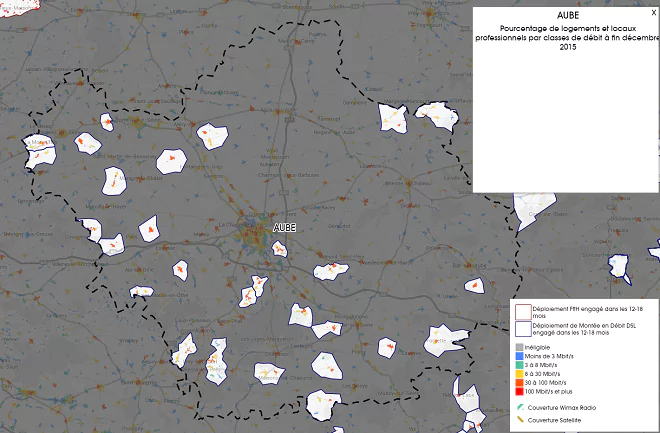Click the orange 30 à 100 Mbit/s swatch

[519, 383]
